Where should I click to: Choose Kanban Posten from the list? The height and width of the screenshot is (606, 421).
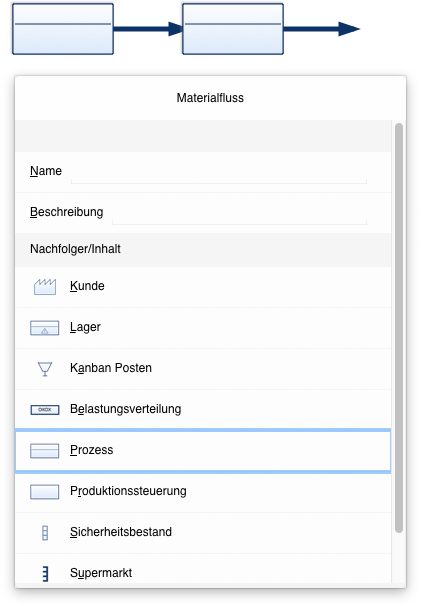click(203, 369)
